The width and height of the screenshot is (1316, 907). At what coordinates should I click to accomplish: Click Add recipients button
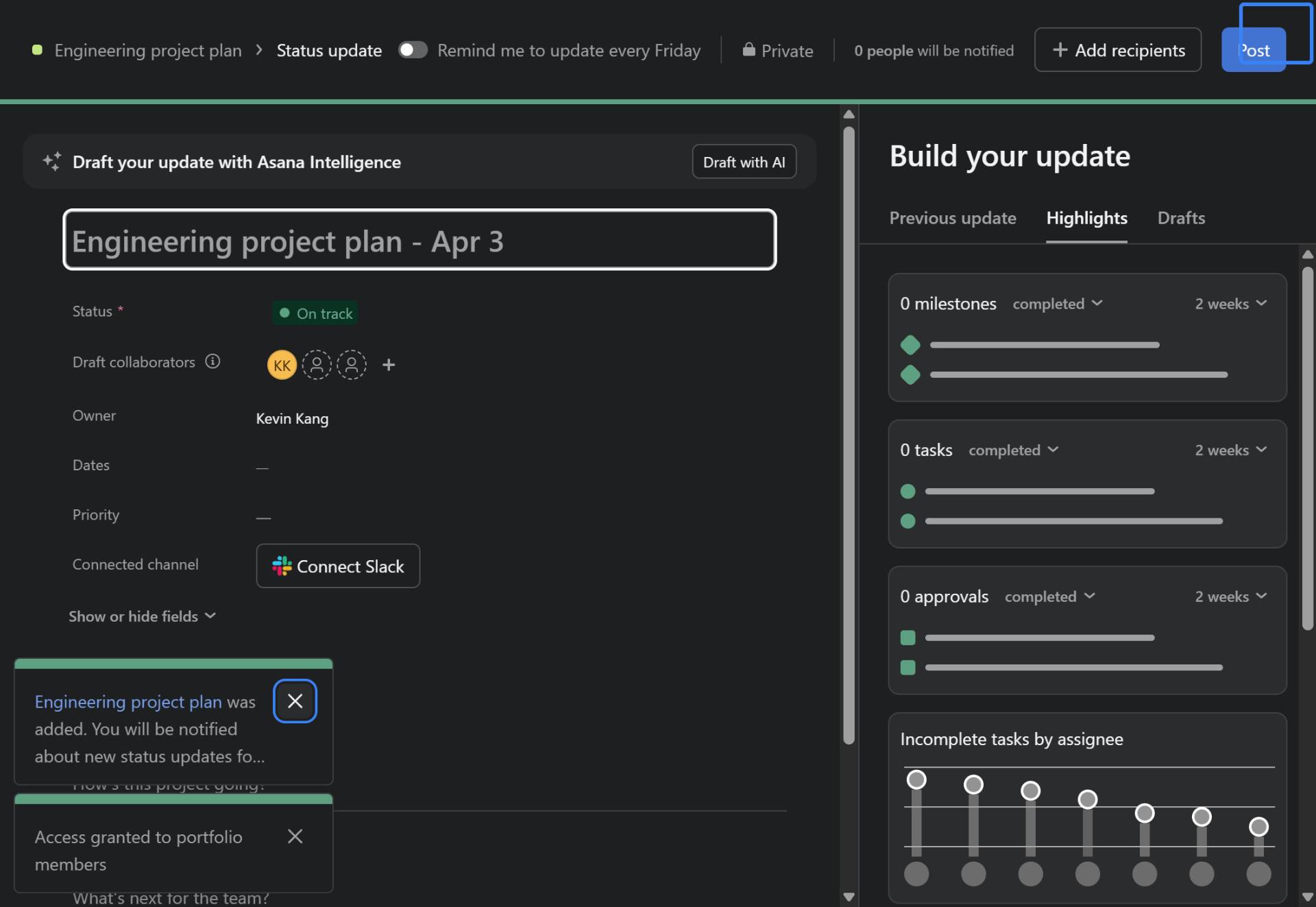pyautogui.click(x=1117, y=50)
